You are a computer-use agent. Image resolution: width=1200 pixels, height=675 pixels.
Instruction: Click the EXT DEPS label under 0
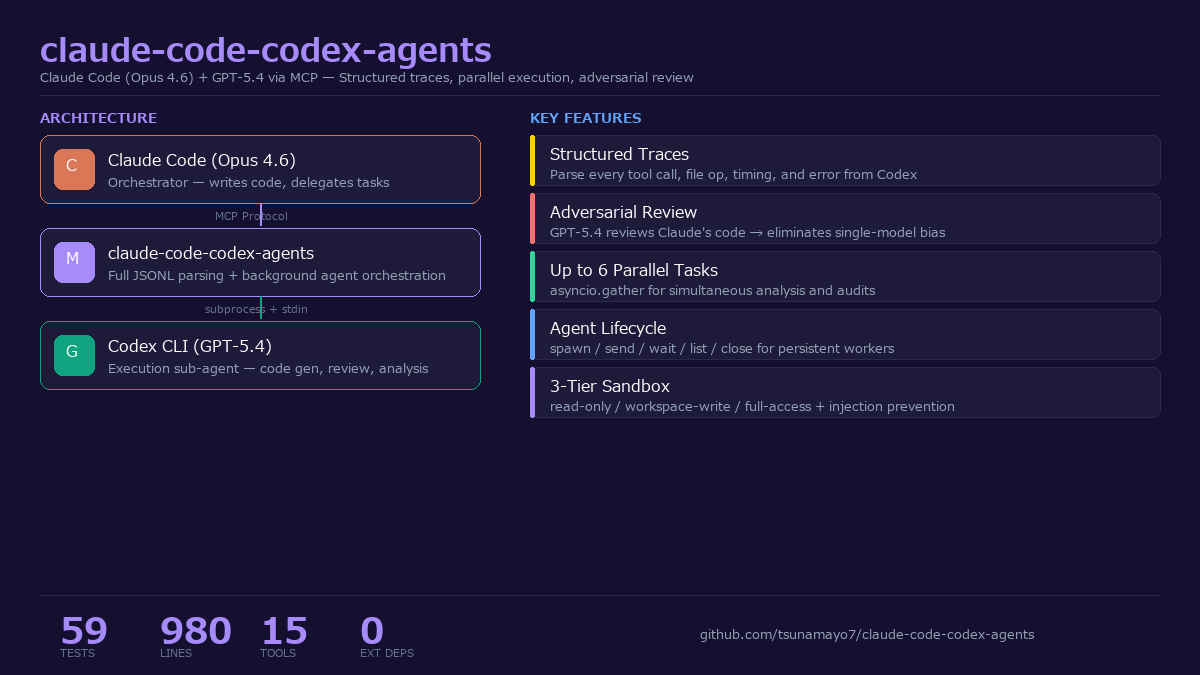click(x=387, y=653)
